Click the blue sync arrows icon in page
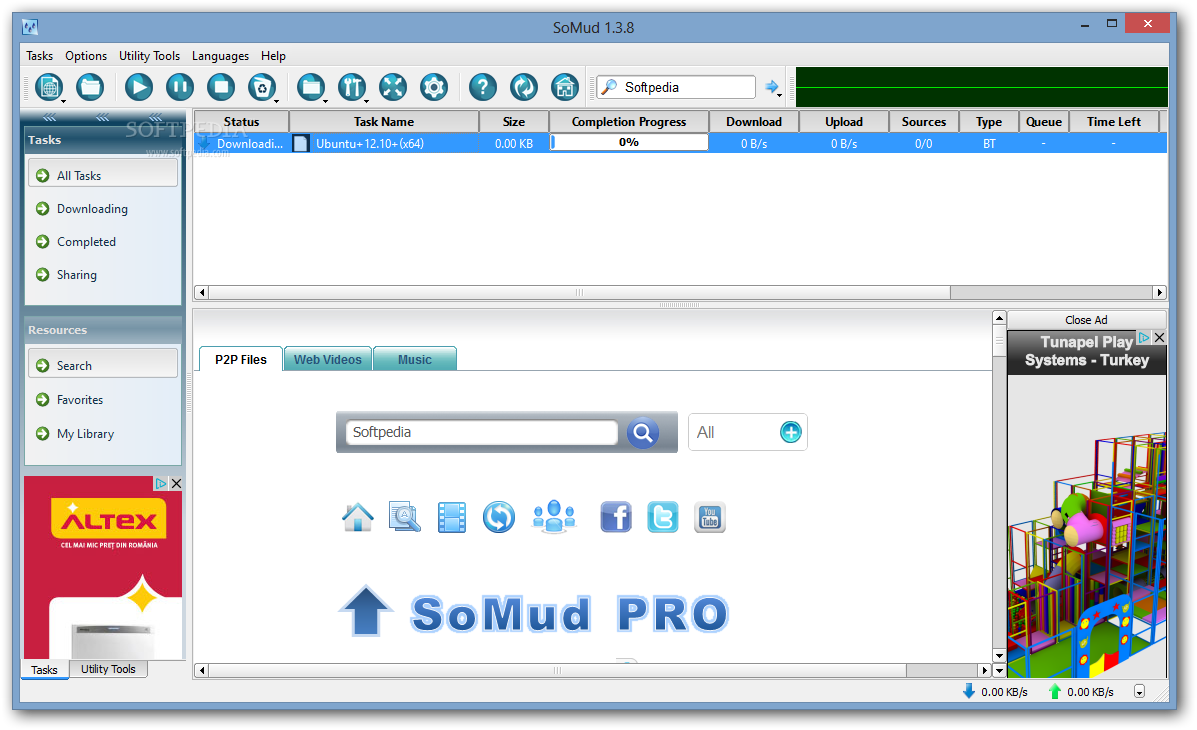The height and width of the screenshot is (730, 1197). 498,517
